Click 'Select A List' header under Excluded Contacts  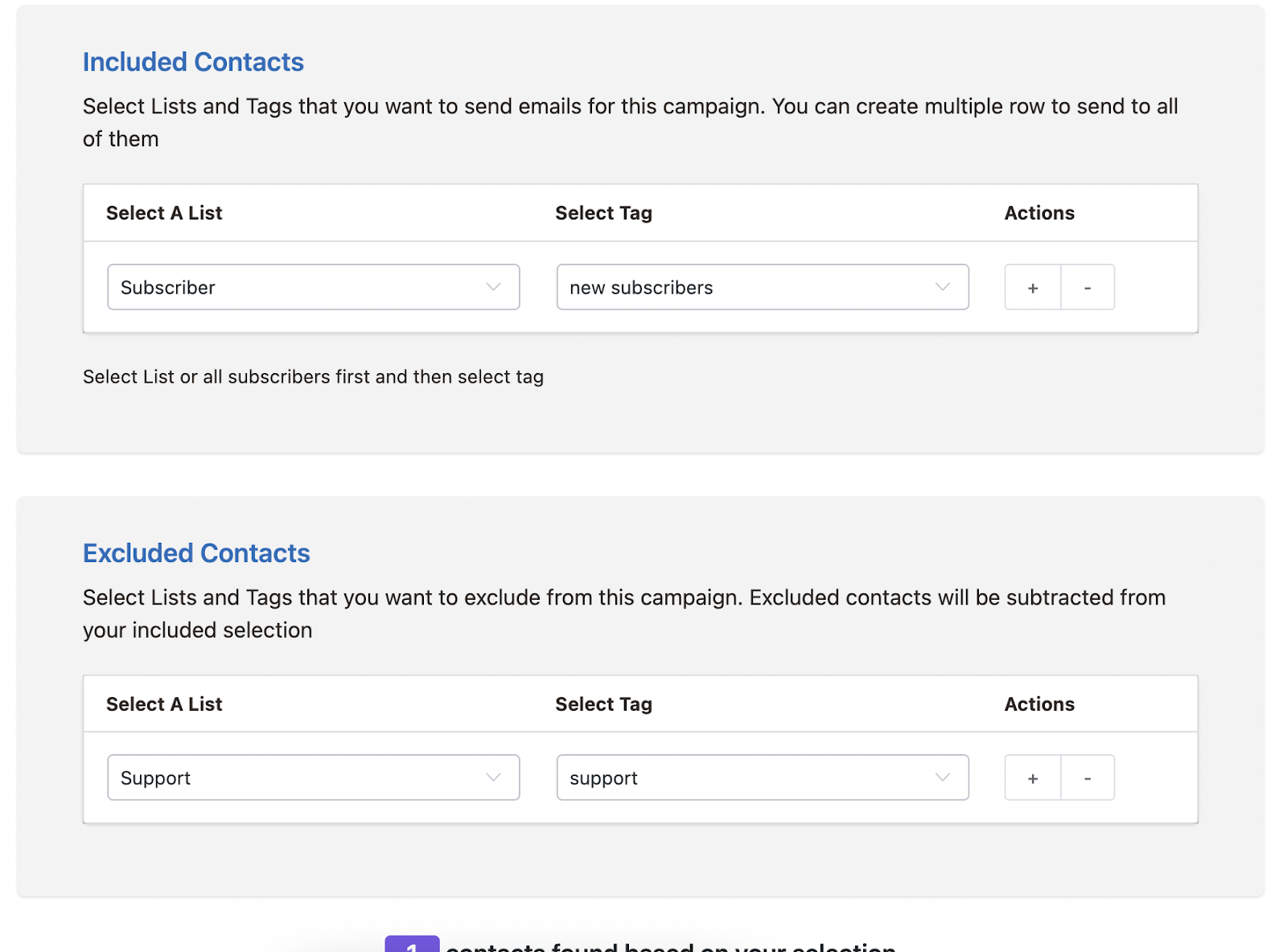pyautogui.click(x=164, y=704)
